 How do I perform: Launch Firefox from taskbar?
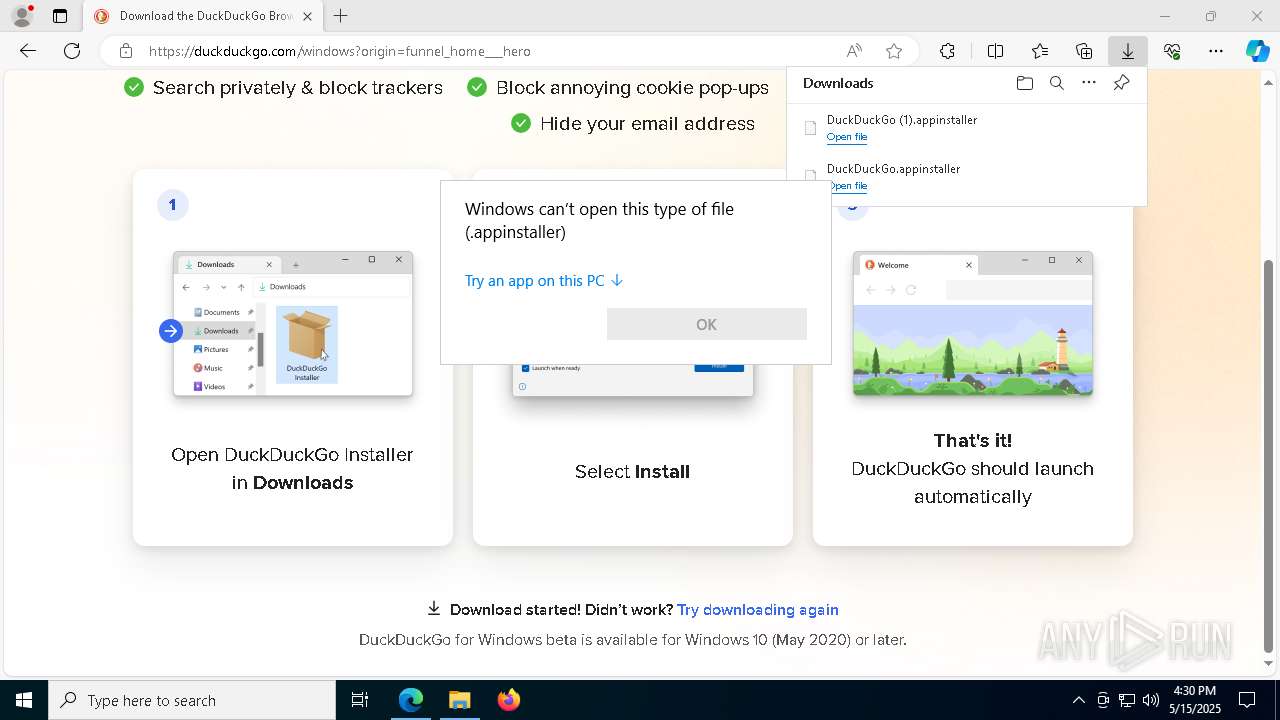[508, 700]
